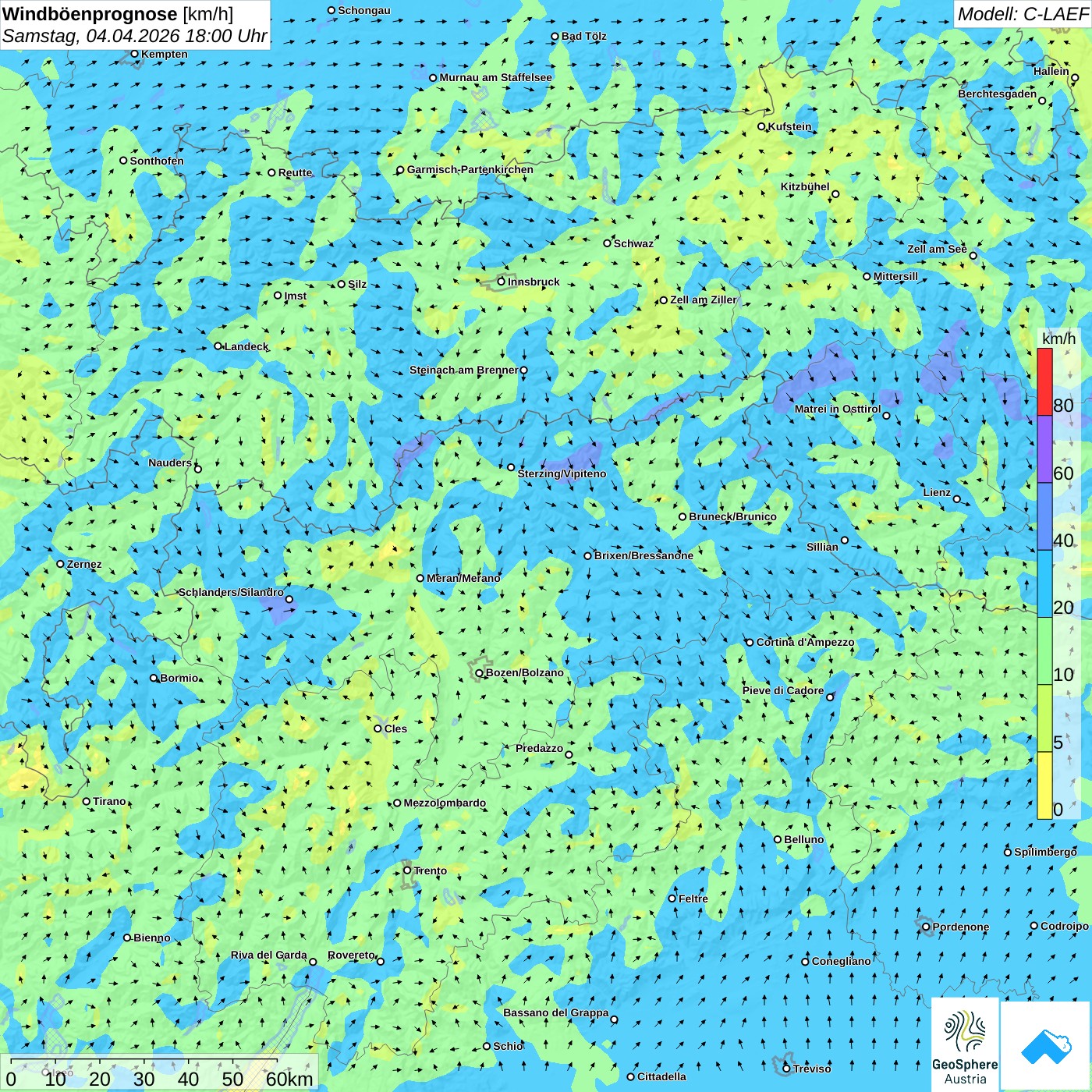This screenshot has width=1092, height=1092.
Task: Click the Bassano del Grappa label
Action: pos(555,1012)
